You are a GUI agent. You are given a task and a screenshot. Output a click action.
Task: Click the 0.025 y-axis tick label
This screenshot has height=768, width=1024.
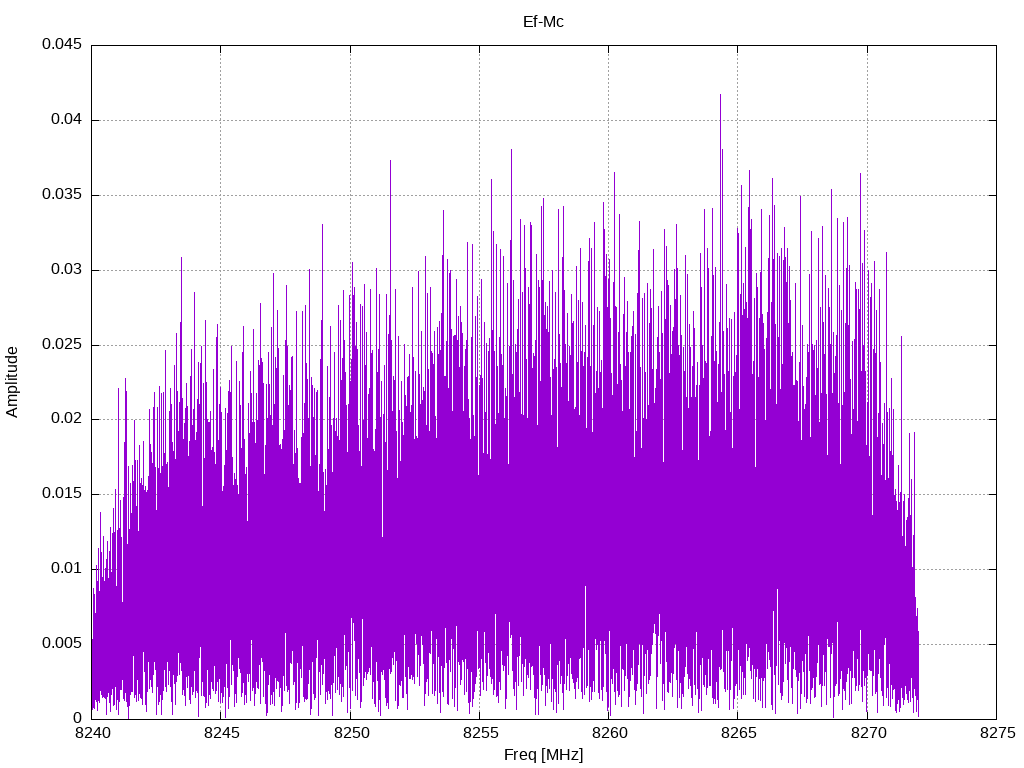(x=62, y=344)
